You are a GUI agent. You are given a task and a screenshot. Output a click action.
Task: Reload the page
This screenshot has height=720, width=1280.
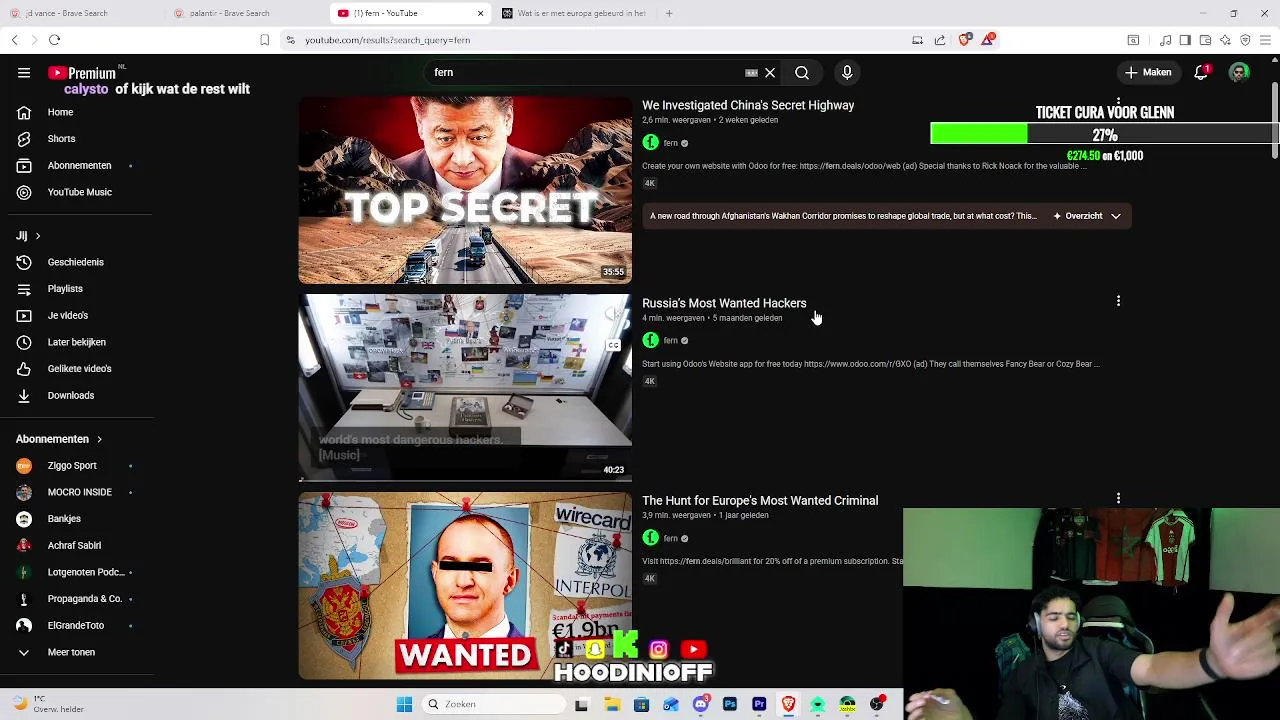(55, 40)
